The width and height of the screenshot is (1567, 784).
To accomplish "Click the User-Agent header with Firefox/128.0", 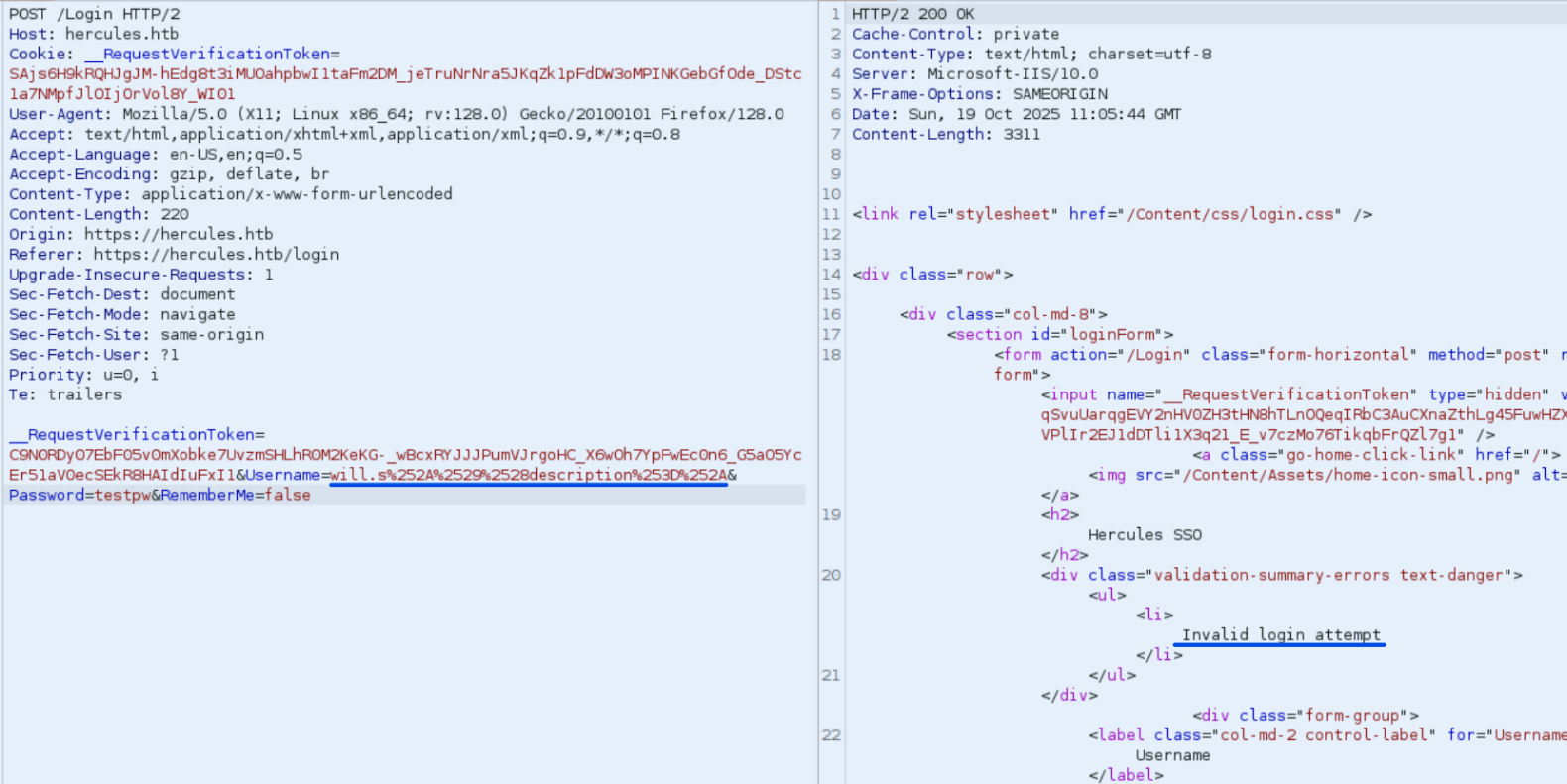I will [397, 114].
